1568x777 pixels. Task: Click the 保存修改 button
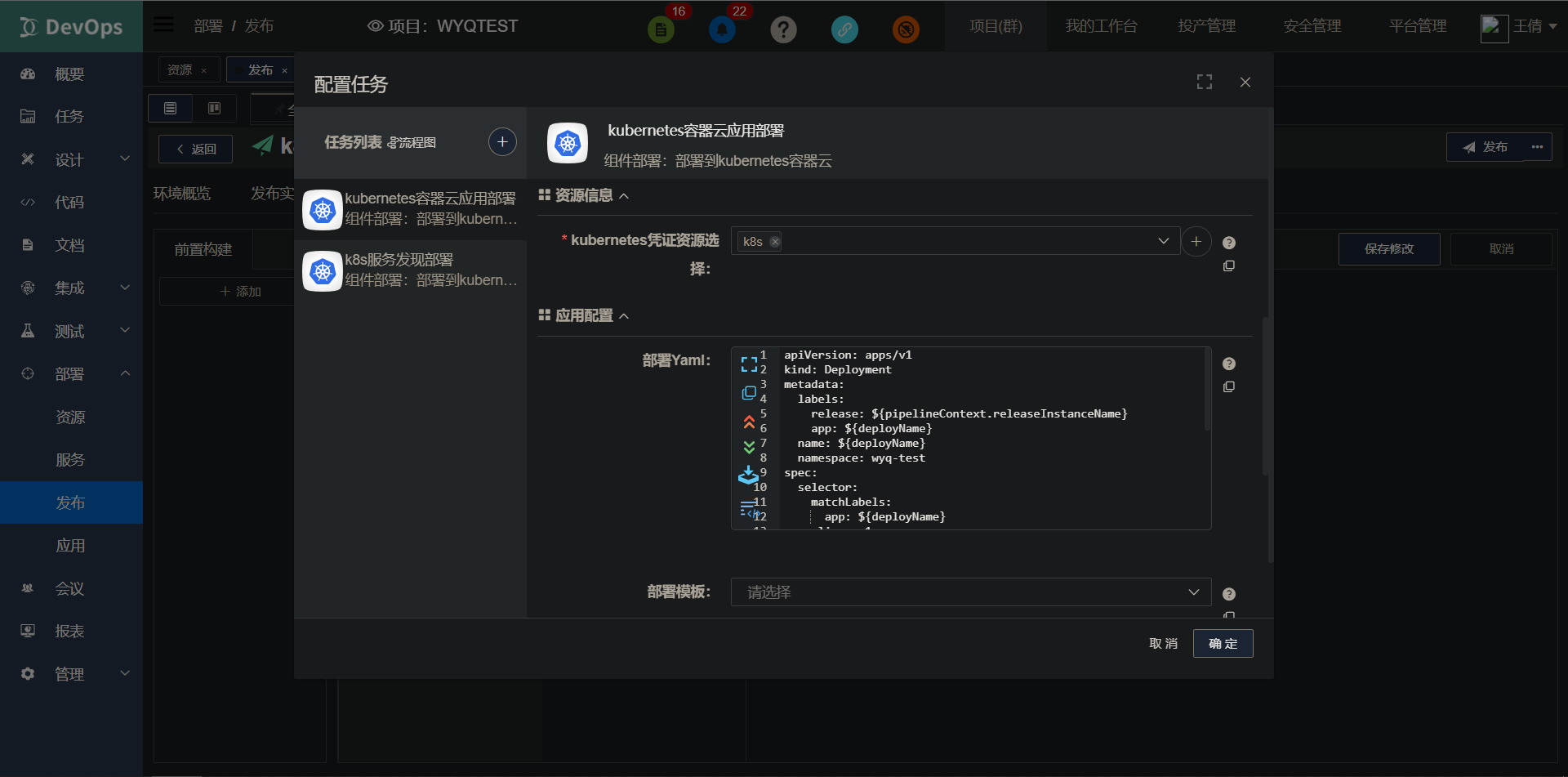click(1388, 249)
